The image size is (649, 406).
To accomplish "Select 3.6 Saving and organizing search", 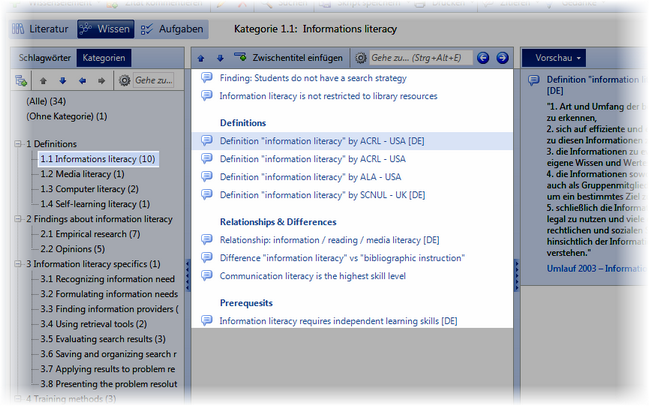I will [x=108, y=354].
